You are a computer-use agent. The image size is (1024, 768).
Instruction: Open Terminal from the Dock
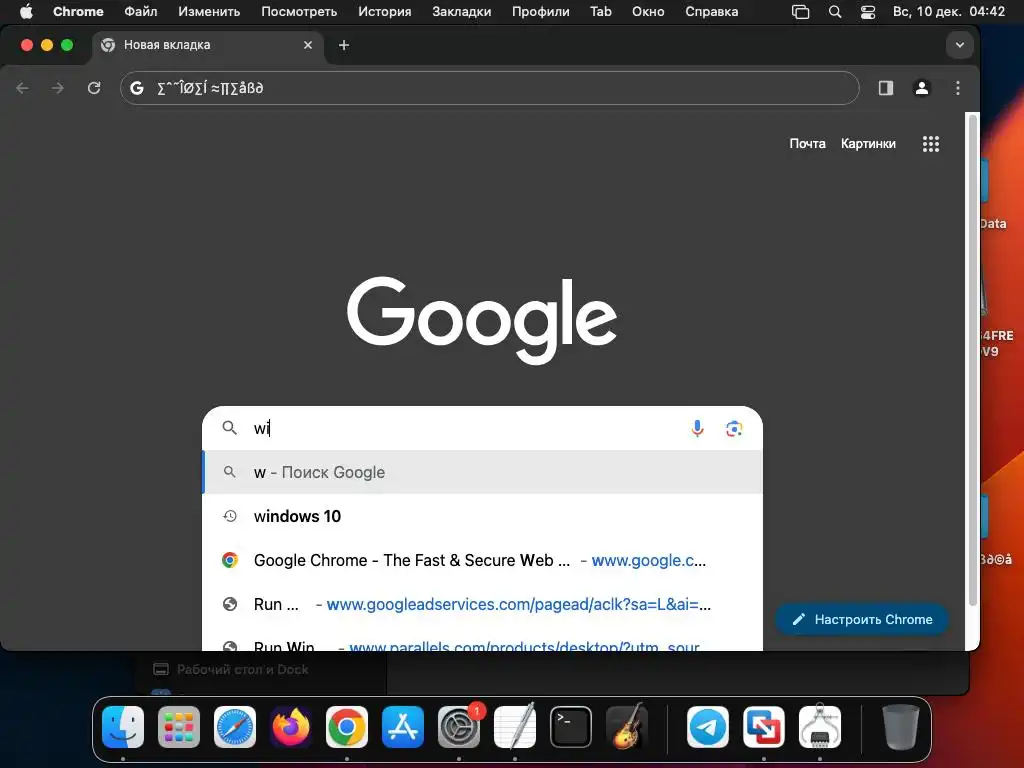(571, 727)
